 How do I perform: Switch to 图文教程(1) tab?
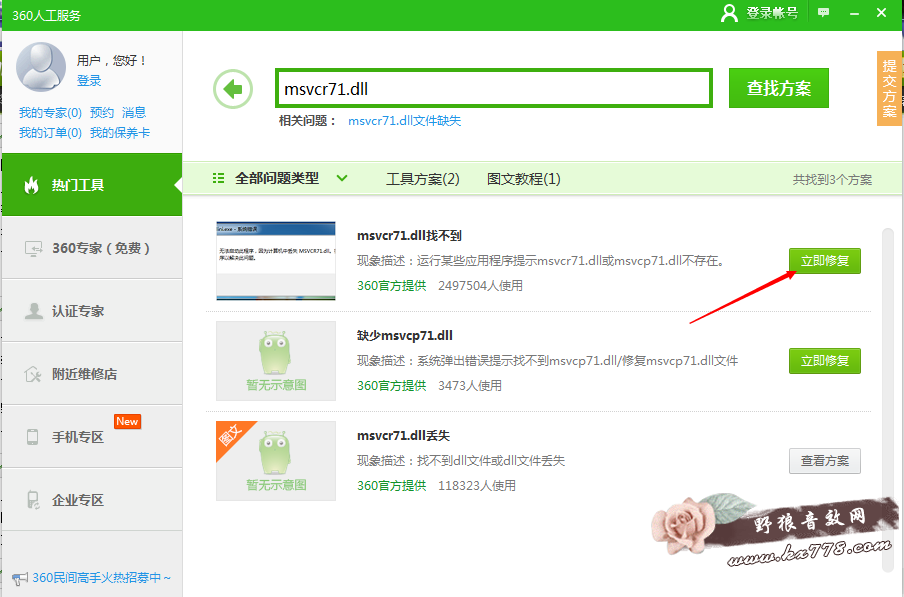coord(523,179)
